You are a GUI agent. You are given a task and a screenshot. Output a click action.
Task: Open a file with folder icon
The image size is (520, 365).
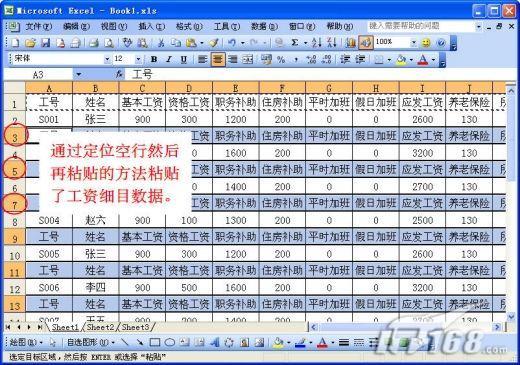(x=30, y=43)
